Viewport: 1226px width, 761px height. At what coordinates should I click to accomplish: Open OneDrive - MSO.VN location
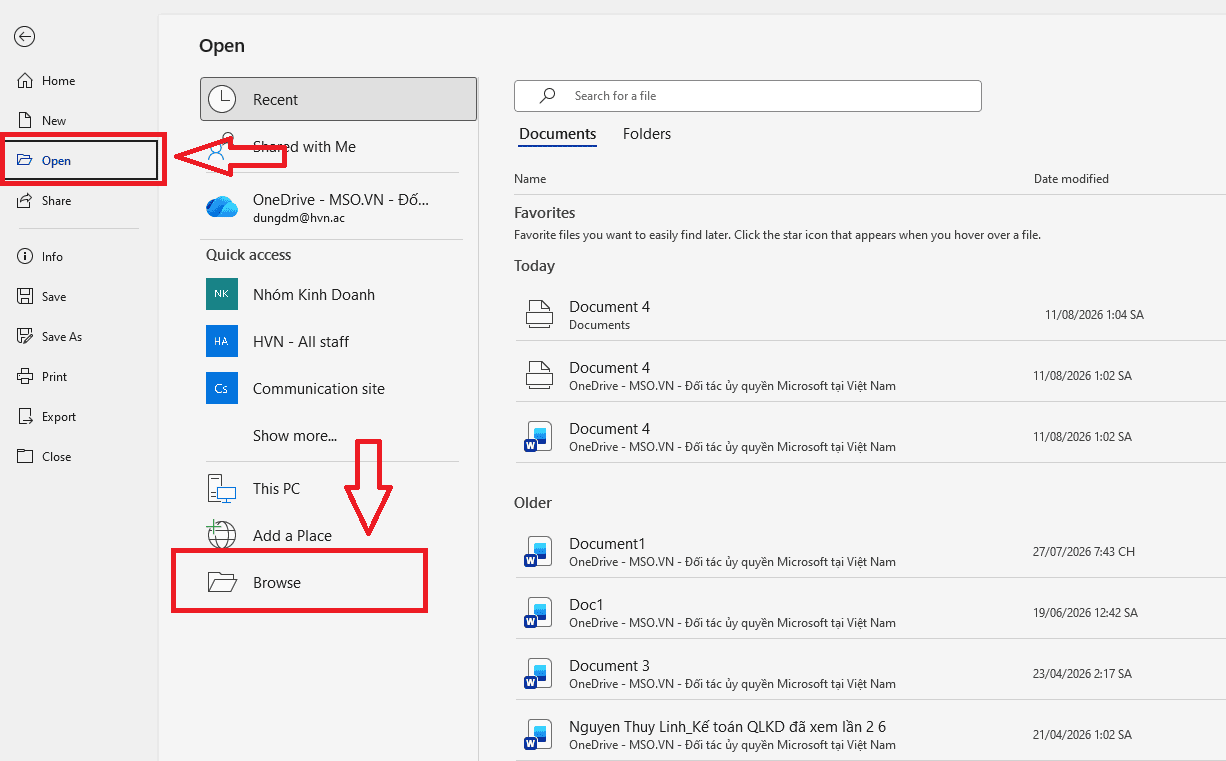click(x=338, y=207)
